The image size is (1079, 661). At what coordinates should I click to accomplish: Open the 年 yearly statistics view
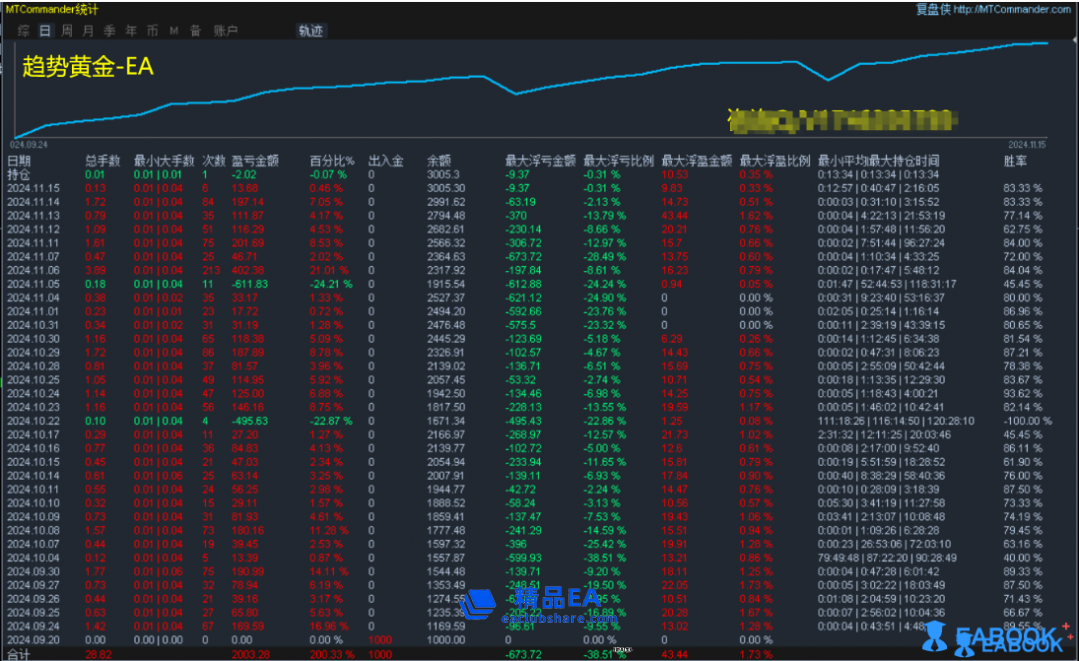pyautogui.click(x=130, y=30)
